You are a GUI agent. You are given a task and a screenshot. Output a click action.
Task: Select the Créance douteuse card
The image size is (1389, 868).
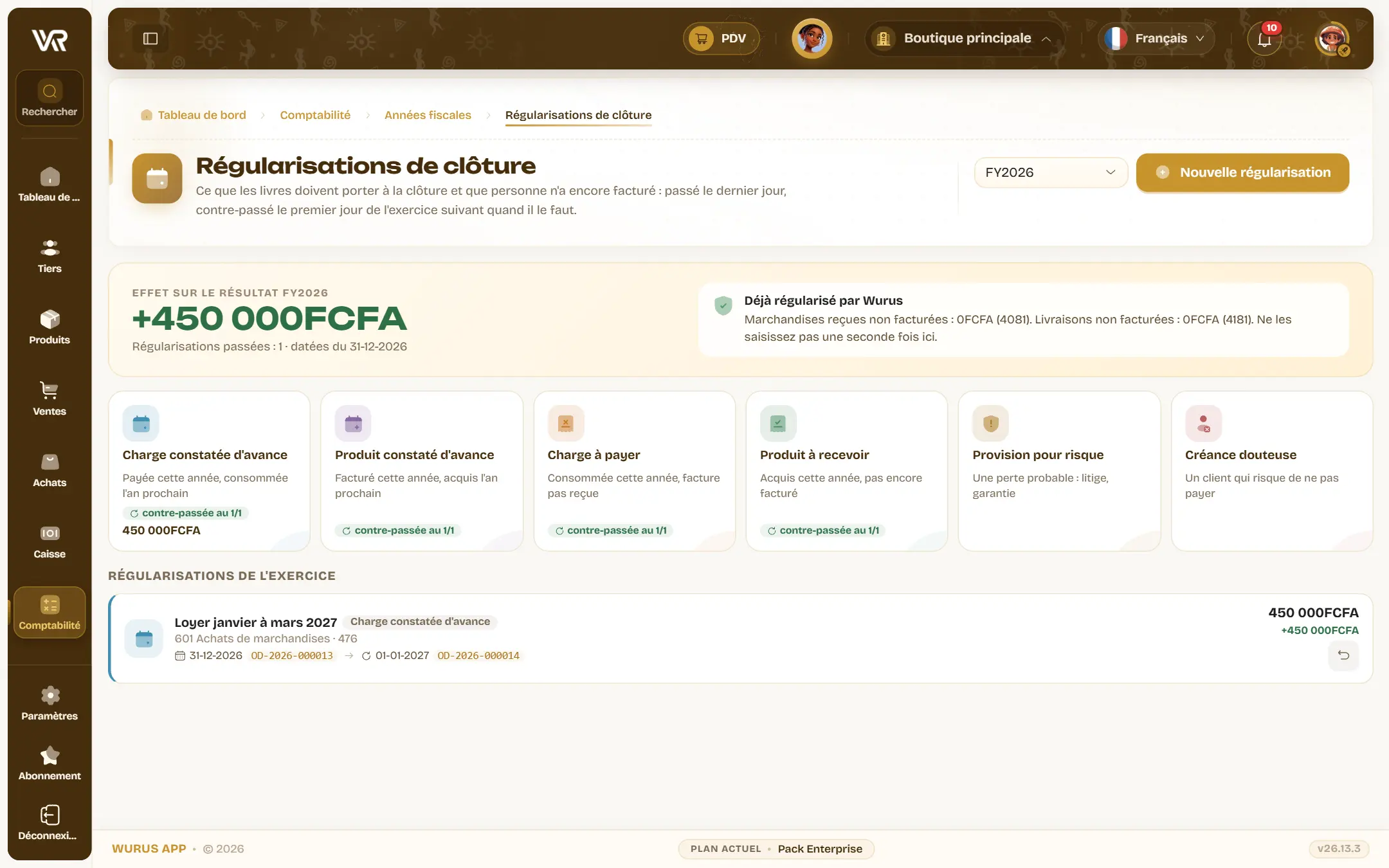pyautogui.click(x=1272, y=471)
